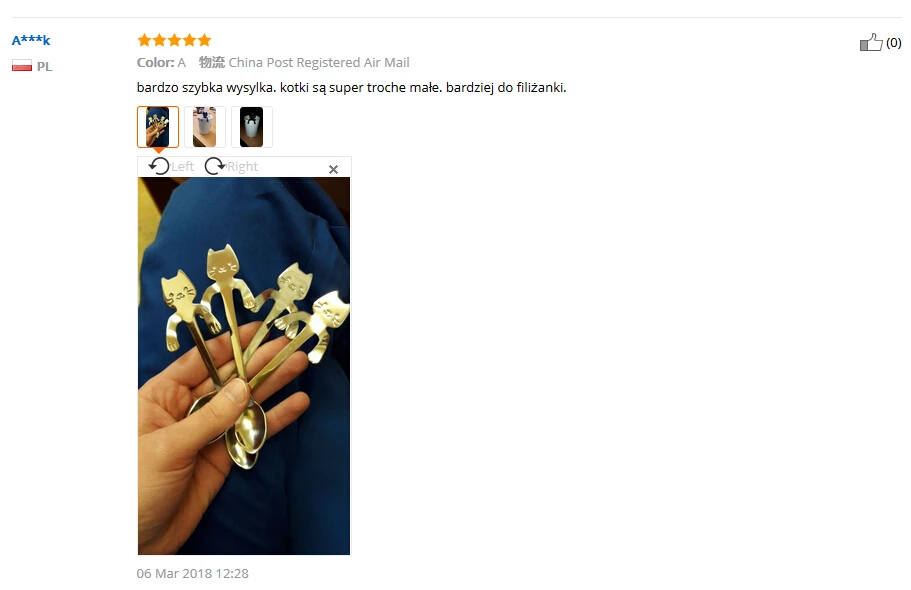Show the third thumbnail with dark background

252,127
